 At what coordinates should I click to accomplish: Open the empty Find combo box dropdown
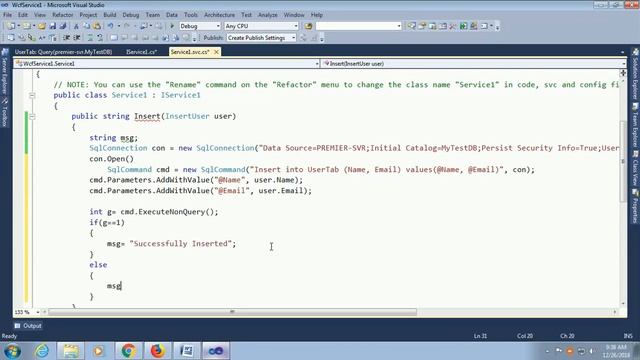399,26
